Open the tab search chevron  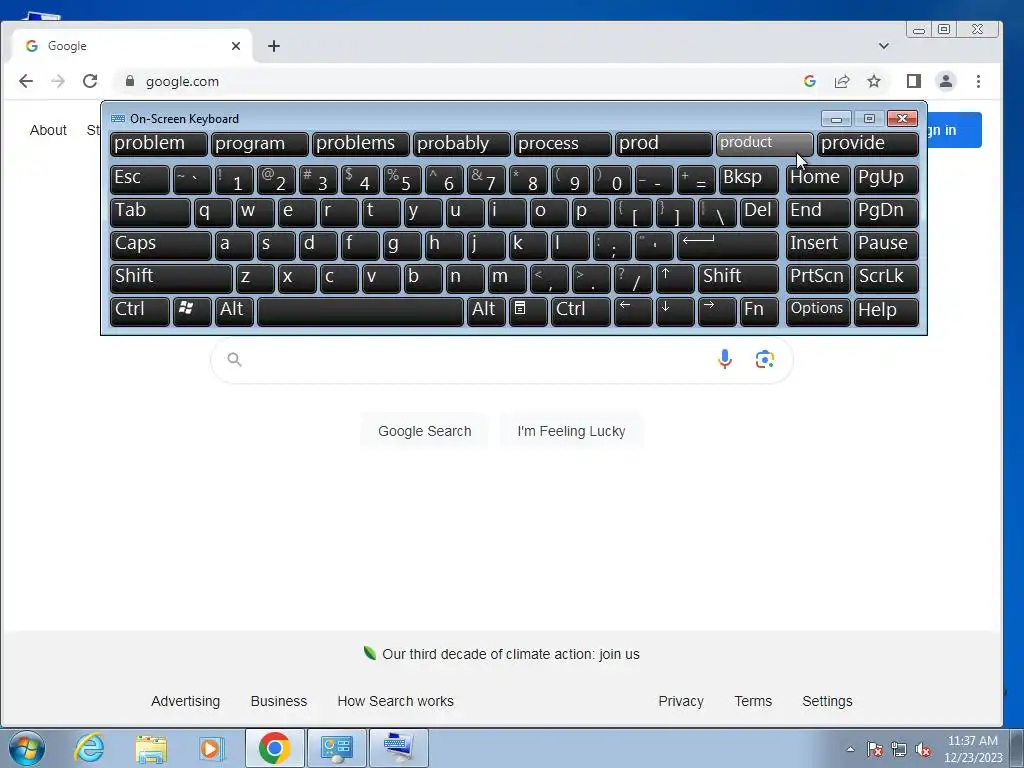(884, 46)
